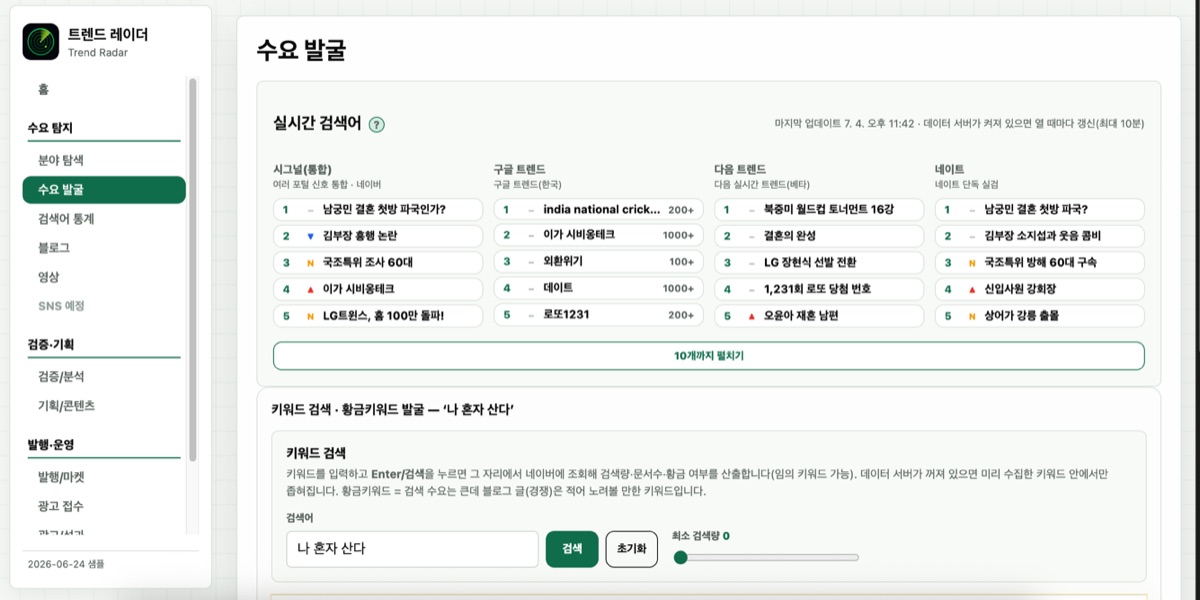Click the 네이트 column heading
The height and width of the screenshot is (600, 1200).
[949, 170]
